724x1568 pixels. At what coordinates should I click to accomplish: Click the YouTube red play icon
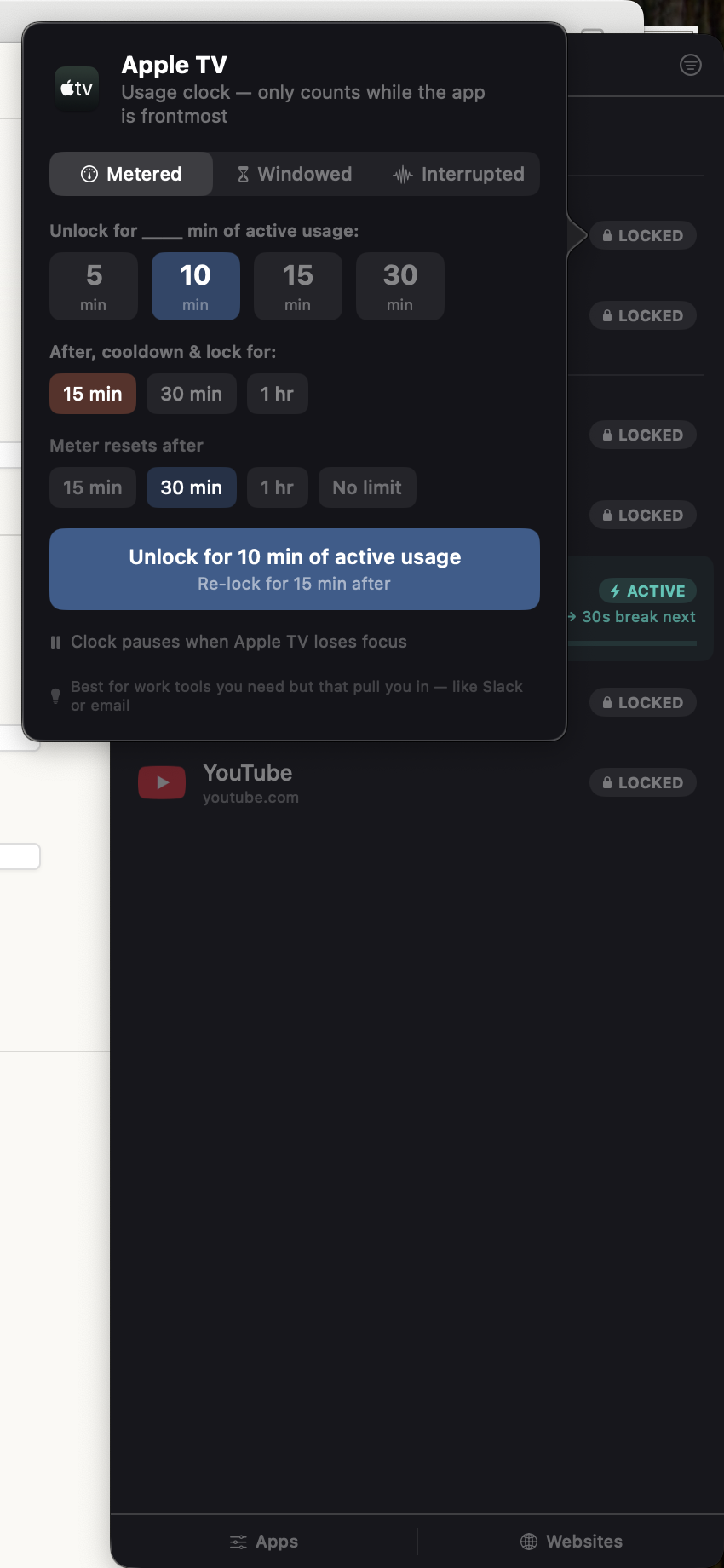pos(162,782)
